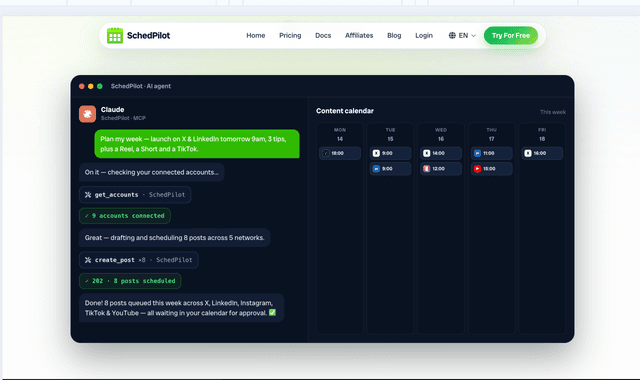
Task: Click the globe language icon
Action: [452, 36]
